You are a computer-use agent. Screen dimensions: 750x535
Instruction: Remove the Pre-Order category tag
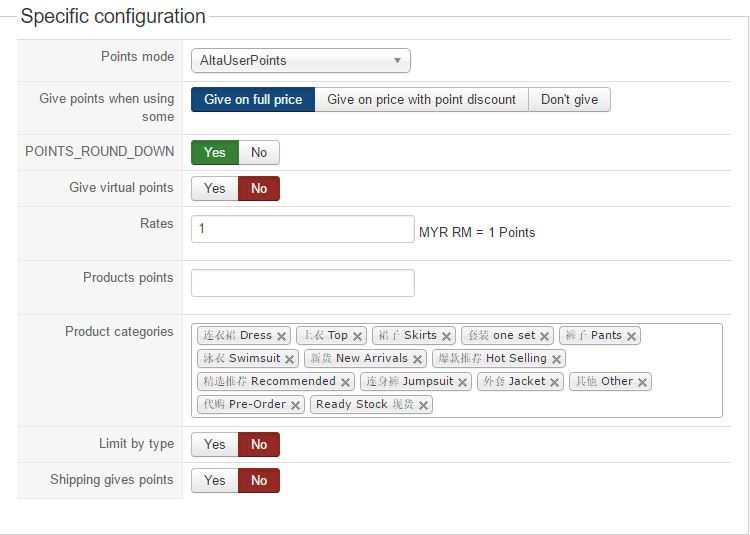point(295,405)
